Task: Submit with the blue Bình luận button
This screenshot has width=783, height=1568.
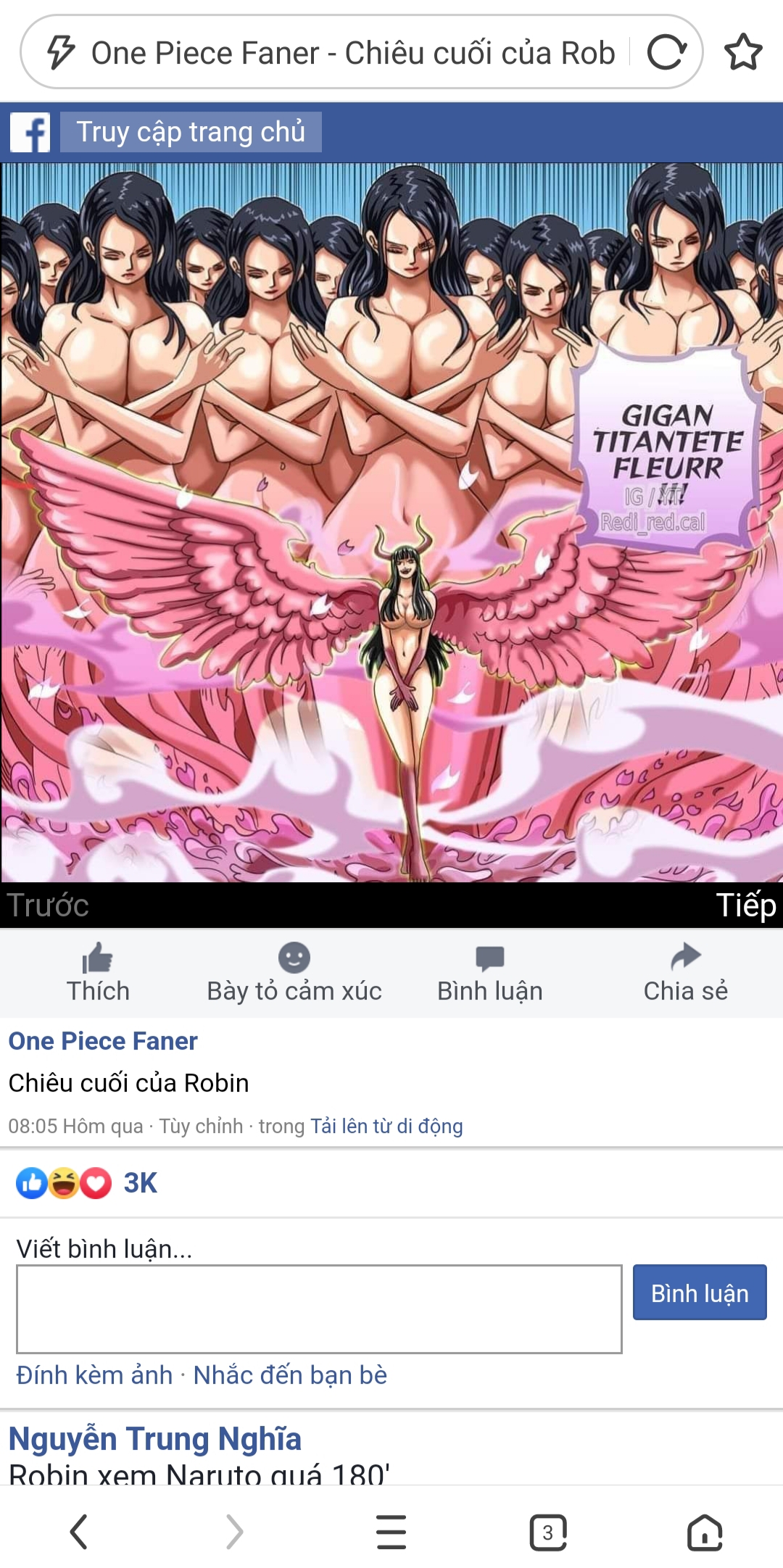Action: [700, 1293]
